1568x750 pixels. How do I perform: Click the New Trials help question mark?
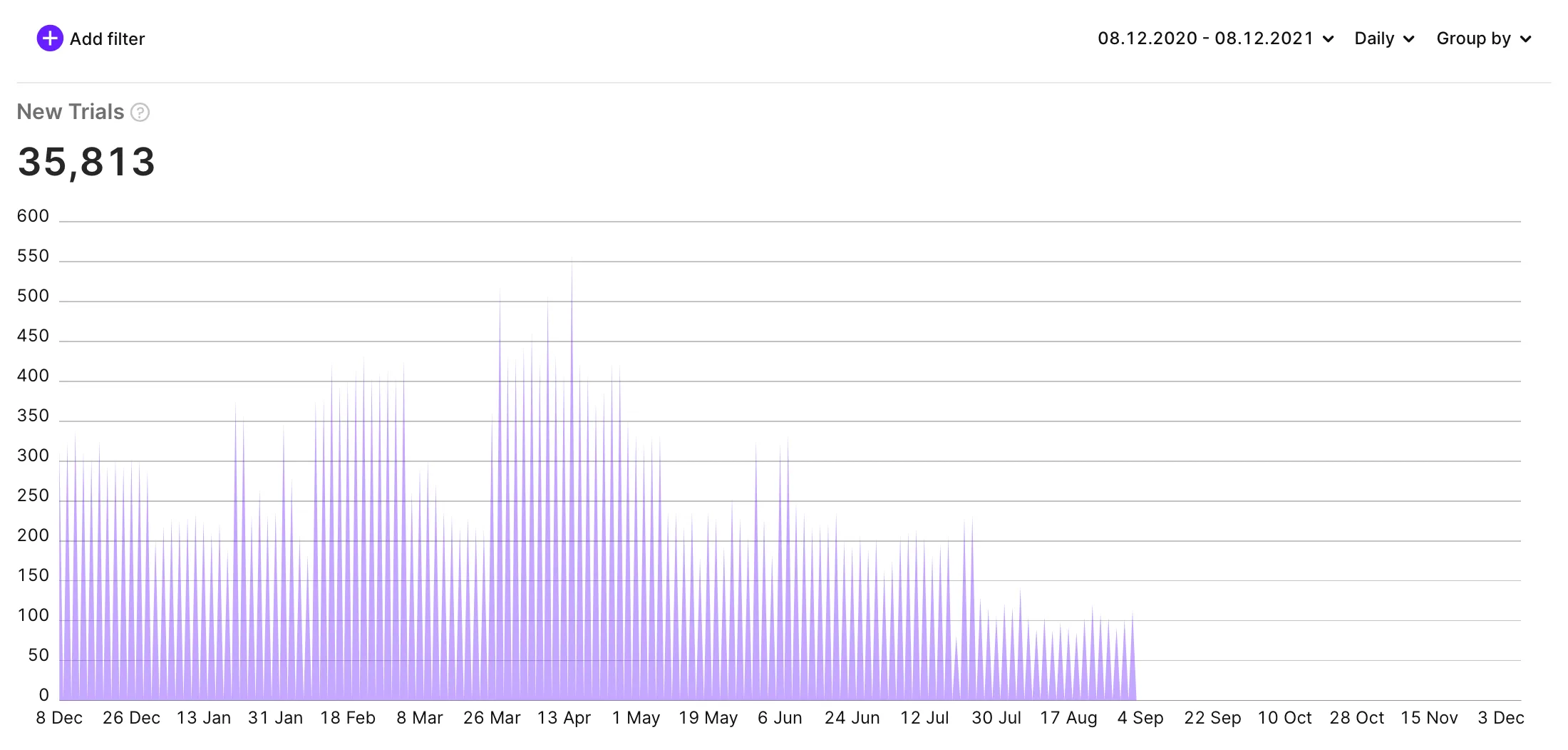[140, 113]
